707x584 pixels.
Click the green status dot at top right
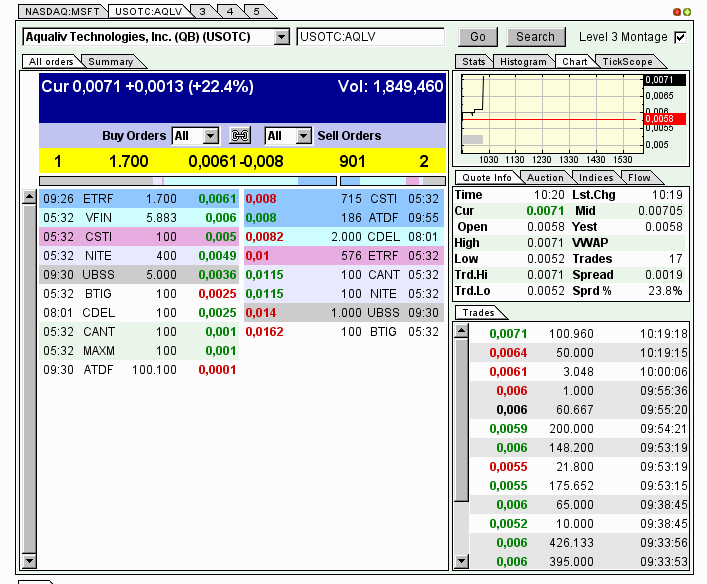click(x=687, y=12)
